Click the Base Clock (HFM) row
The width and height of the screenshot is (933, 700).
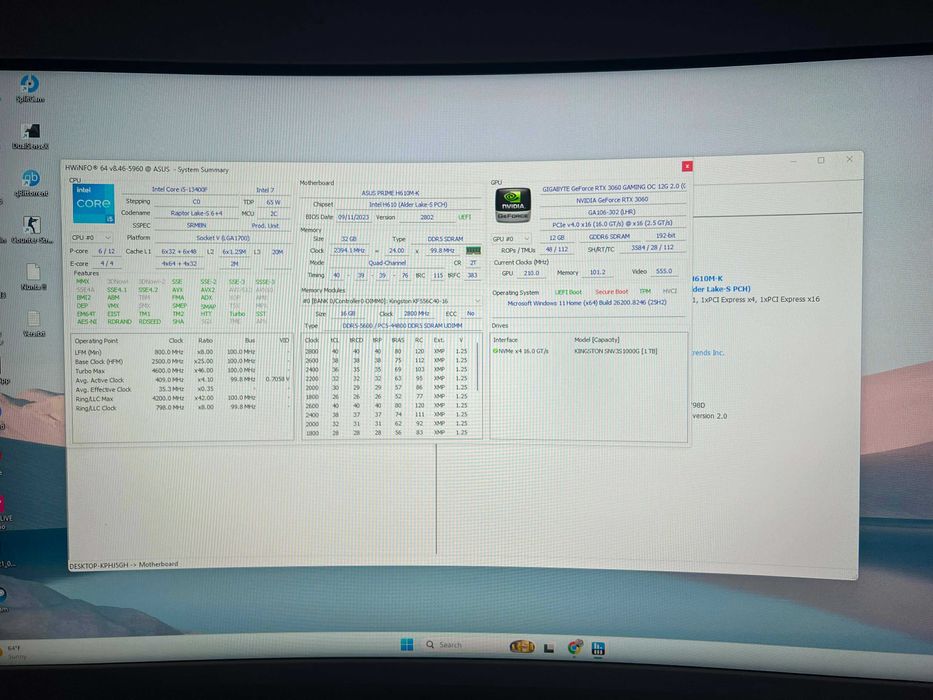tap(181, 361)
